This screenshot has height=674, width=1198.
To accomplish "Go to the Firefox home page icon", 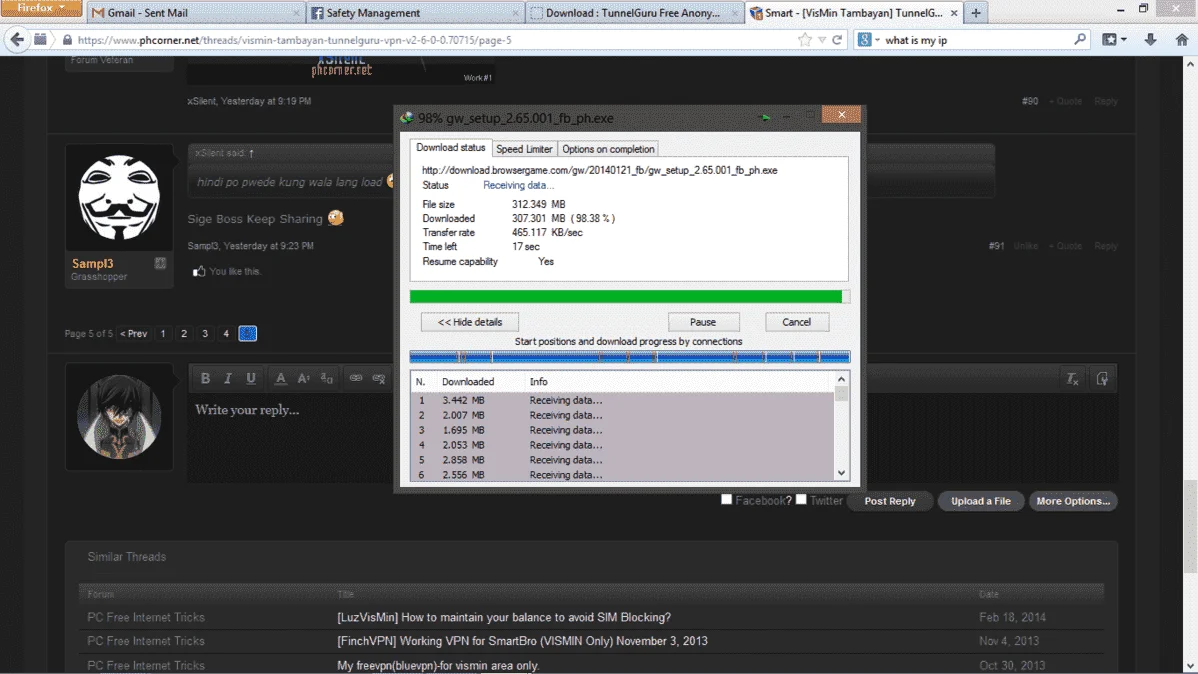I will (x=1181, y=40).
